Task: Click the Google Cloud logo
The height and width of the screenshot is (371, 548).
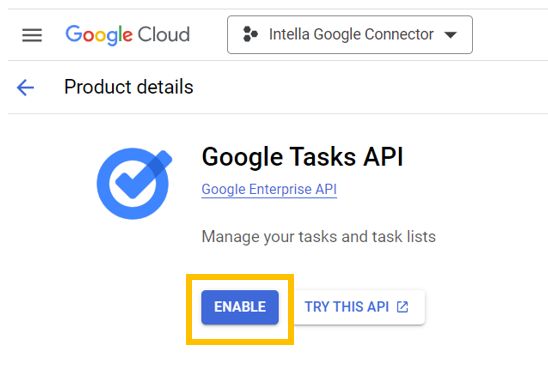Action: coord(128,35)
